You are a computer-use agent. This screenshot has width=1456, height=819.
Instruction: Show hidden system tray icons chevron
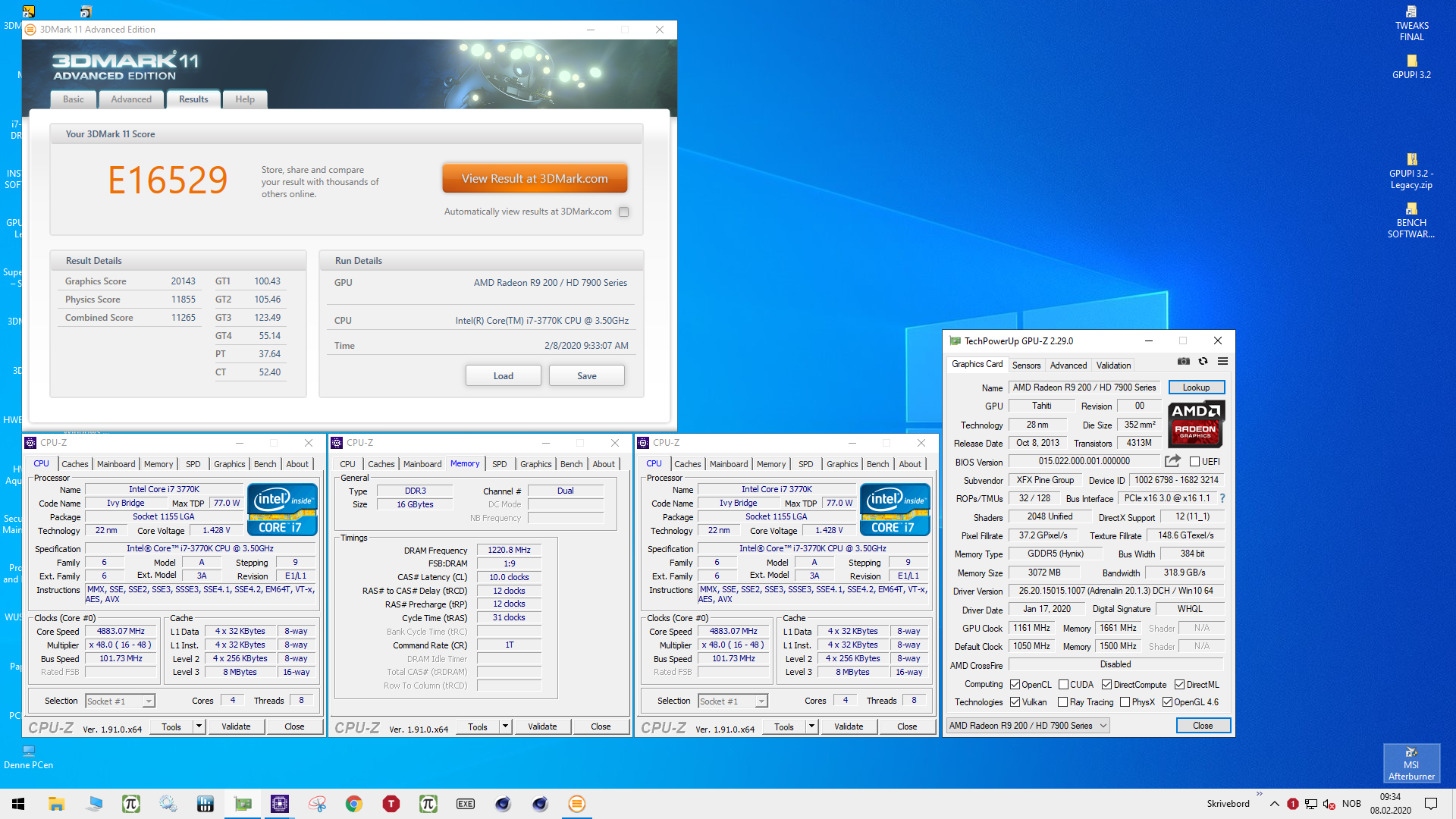1275,804
